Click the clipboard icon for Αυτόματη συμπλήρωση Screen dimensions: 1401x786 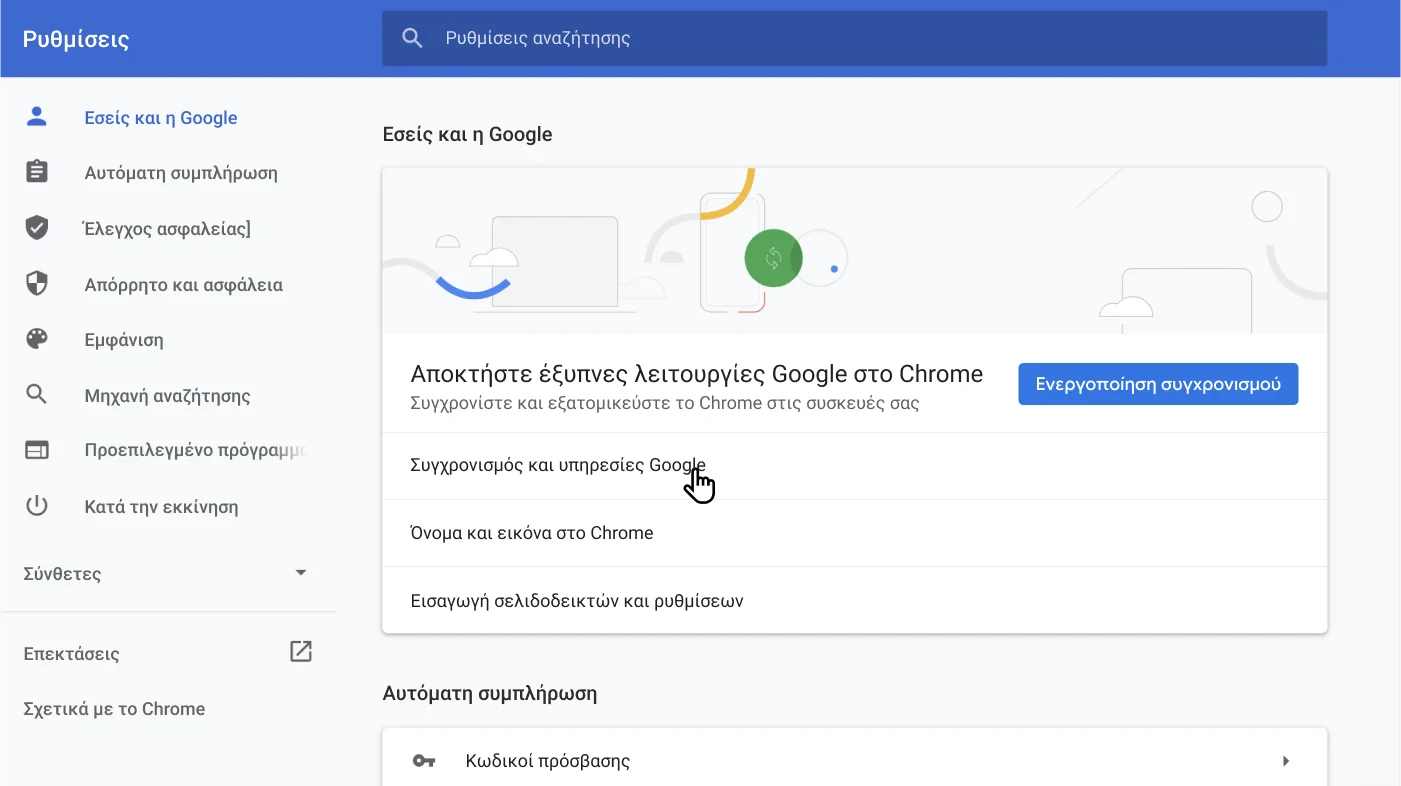point(37,172)
